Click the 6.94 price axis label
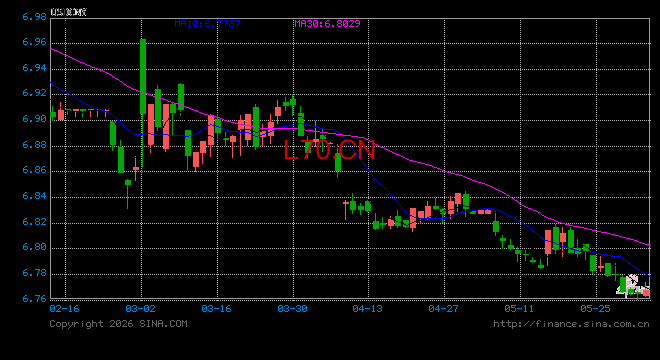This screenshot has height=360, width=660. click(35, 68)
